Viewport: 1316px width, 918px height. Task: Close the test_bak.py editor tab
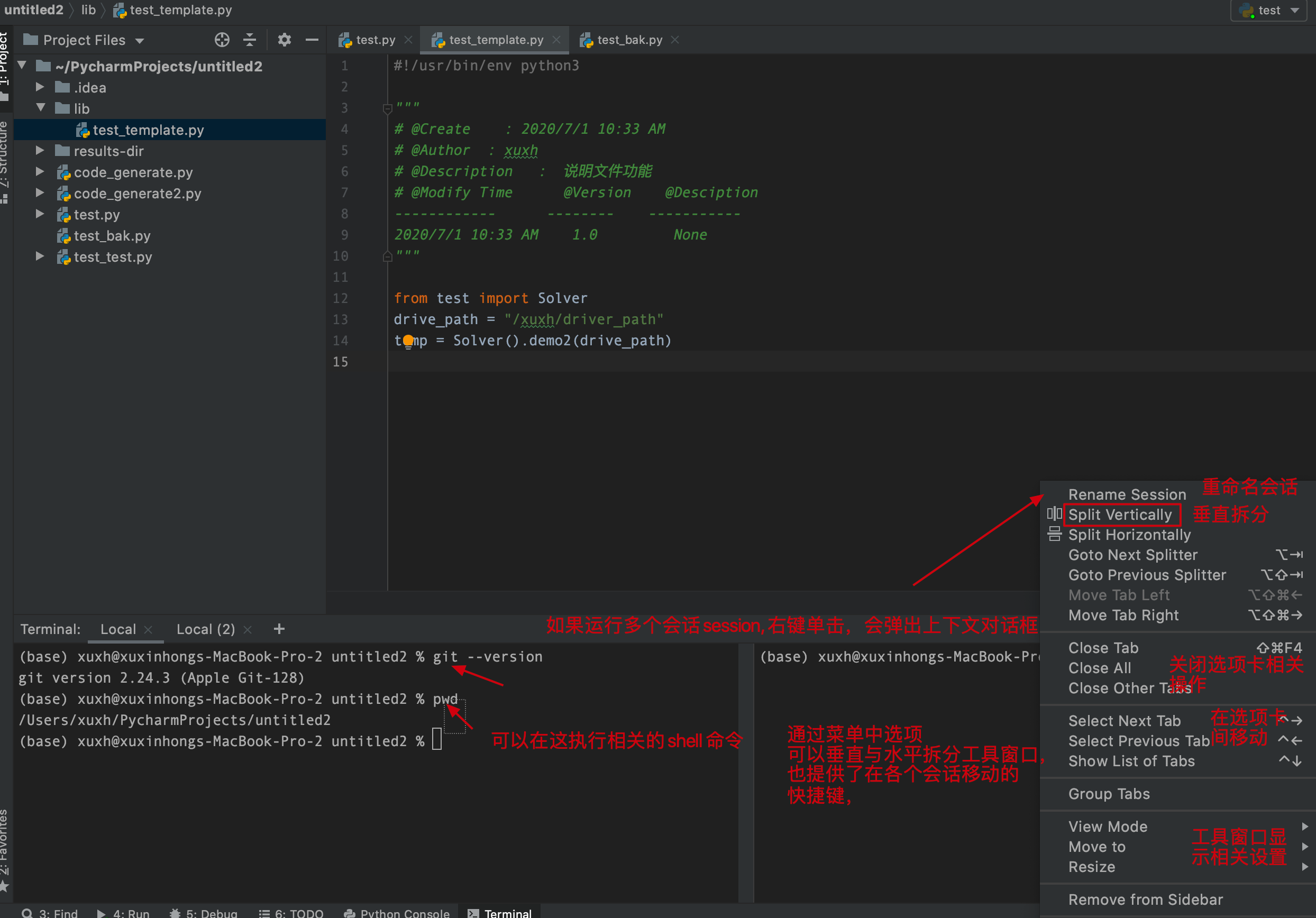(674, 40)
